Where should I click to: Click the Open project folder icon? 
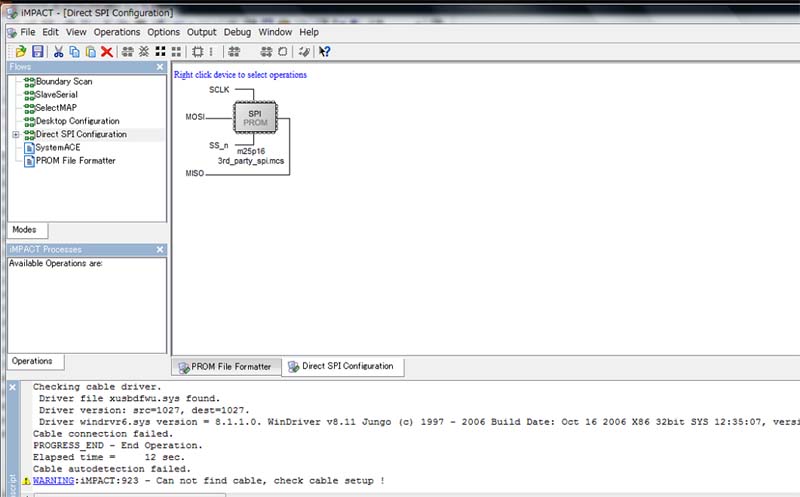pyautogui.click(x=21, y=52)
